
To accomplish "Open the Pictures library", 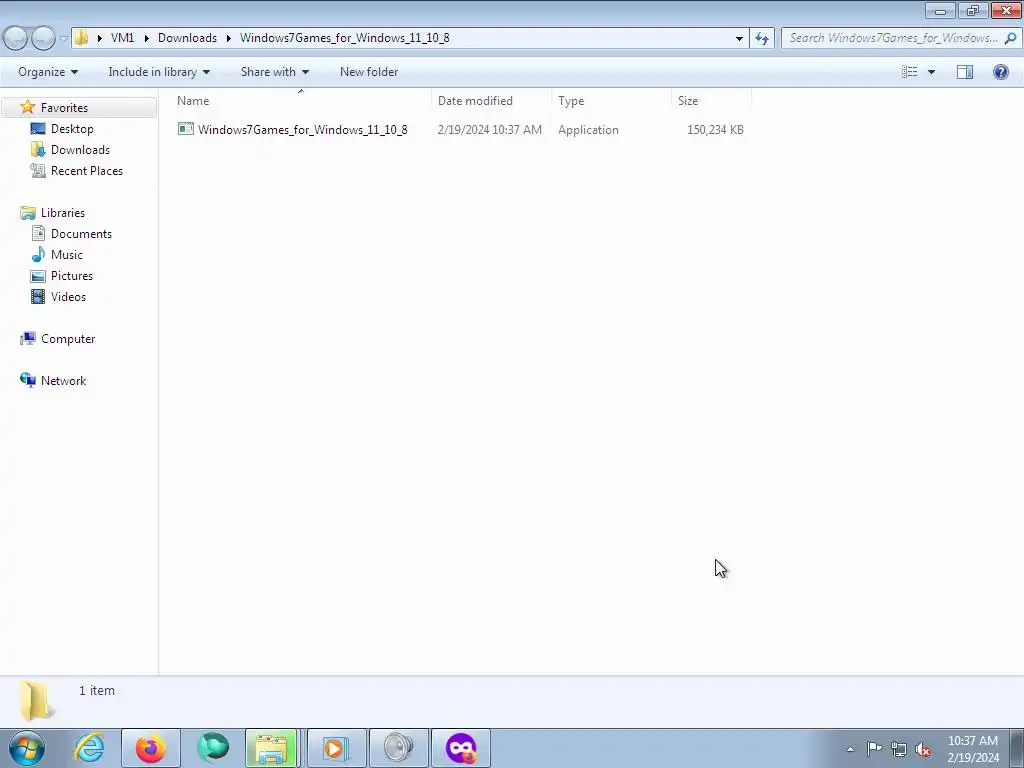I will [72, 276].
